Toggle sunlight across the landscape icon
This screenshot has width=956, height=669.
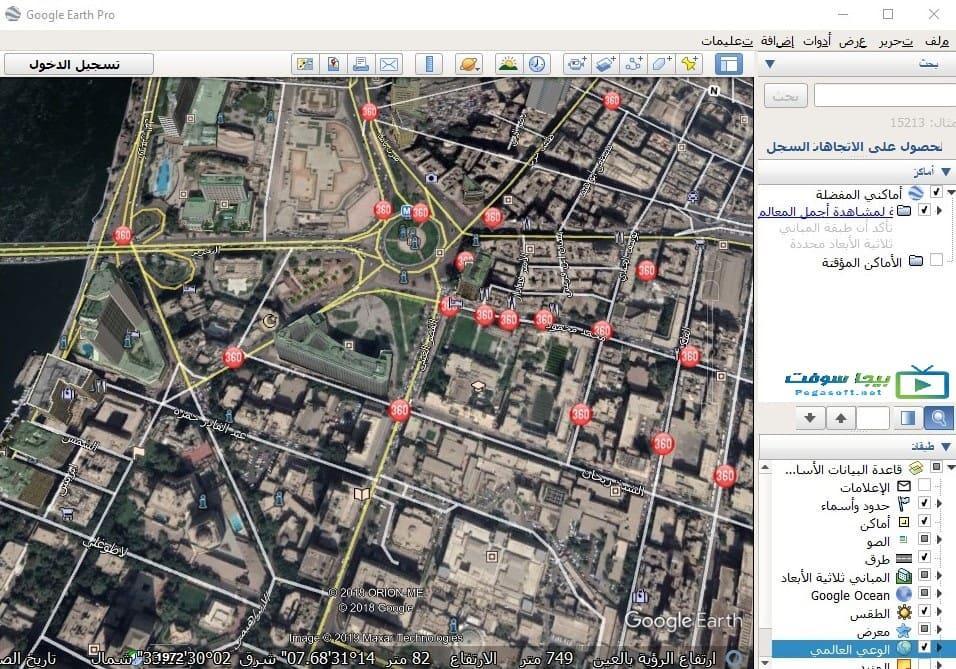pos(508,64)
